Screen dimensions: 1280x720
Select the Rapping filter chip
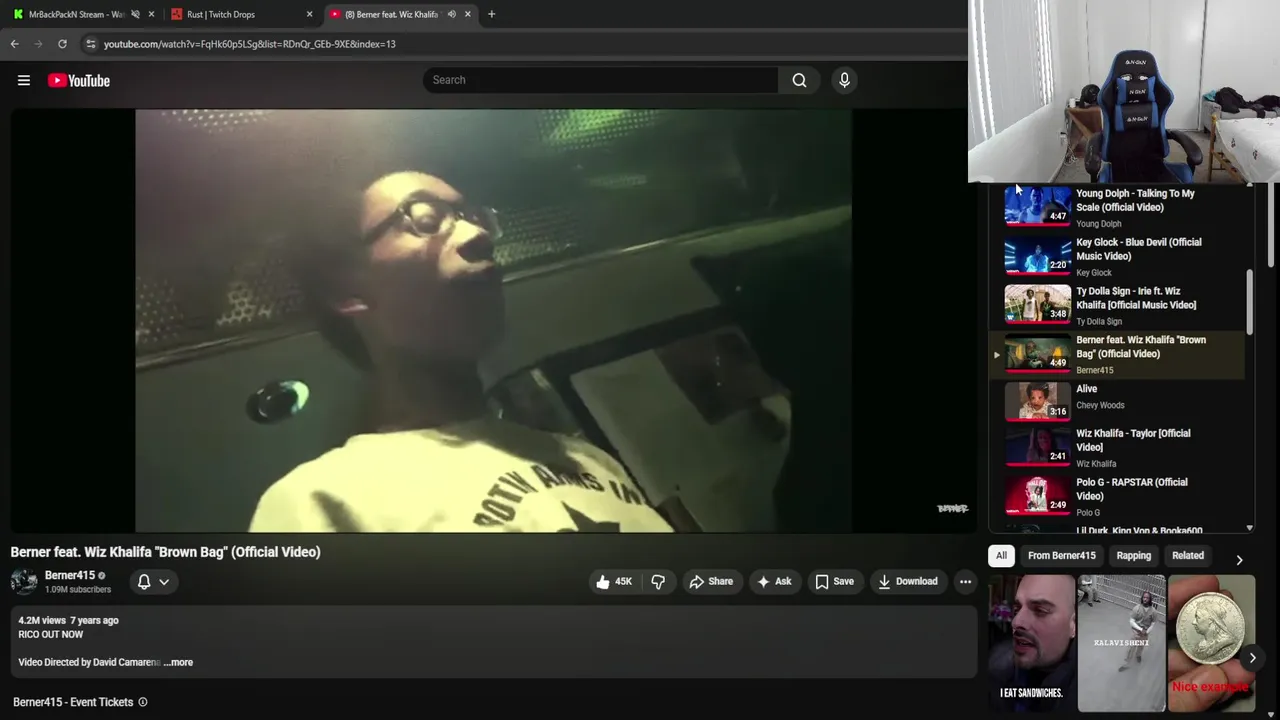pyautogui.click(x=1134, y=555)
